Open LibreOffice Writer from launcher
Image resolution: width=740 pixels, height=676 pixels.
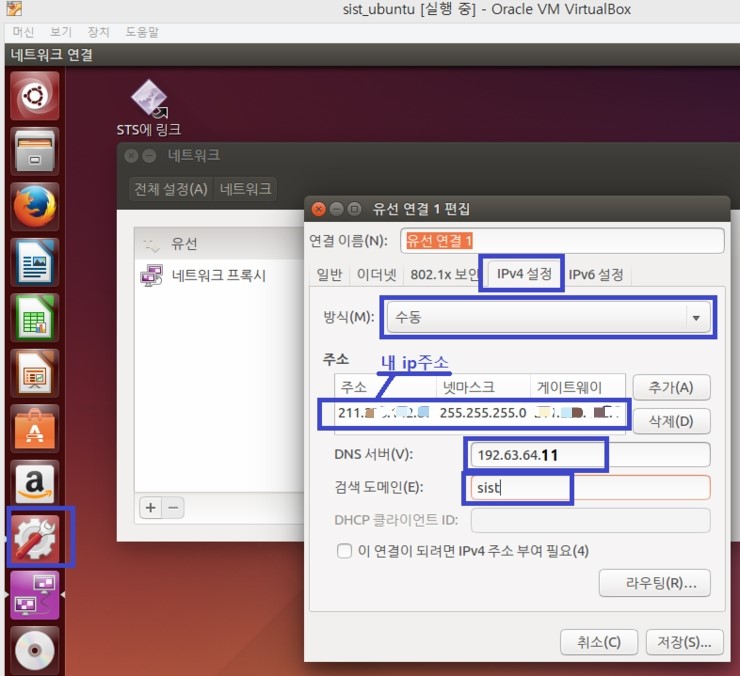(x=35, y=263)
